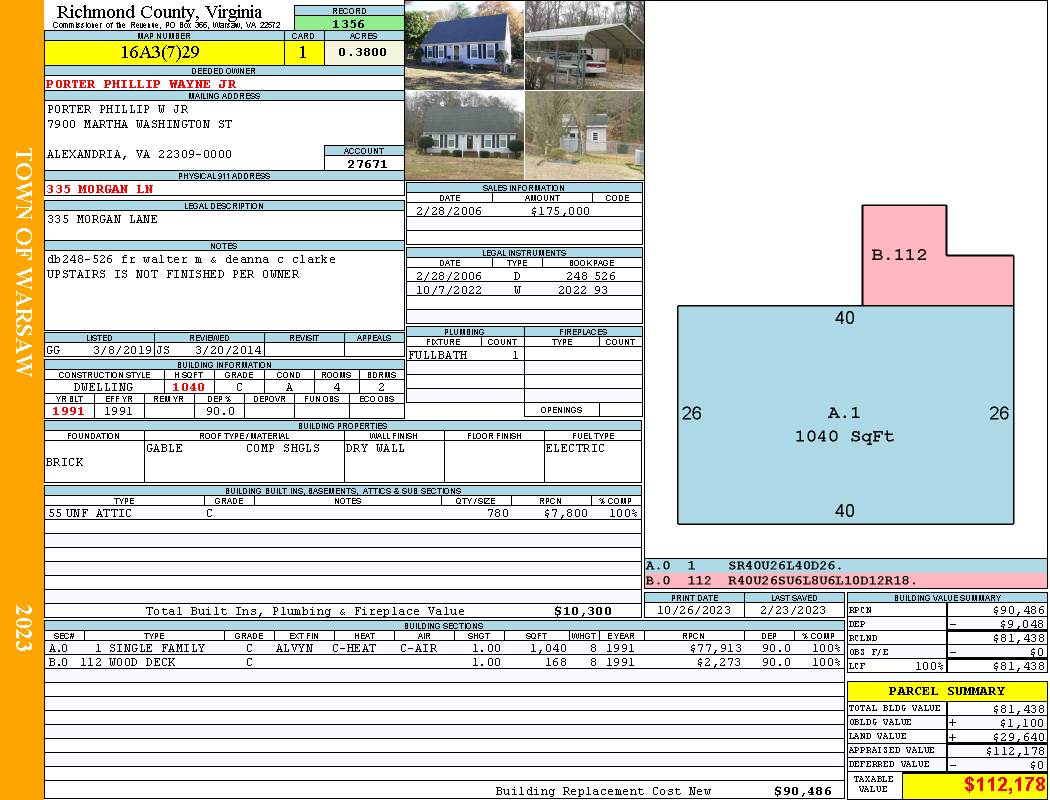Click note db248-526 fr walter m clarke

click(191, 259)
